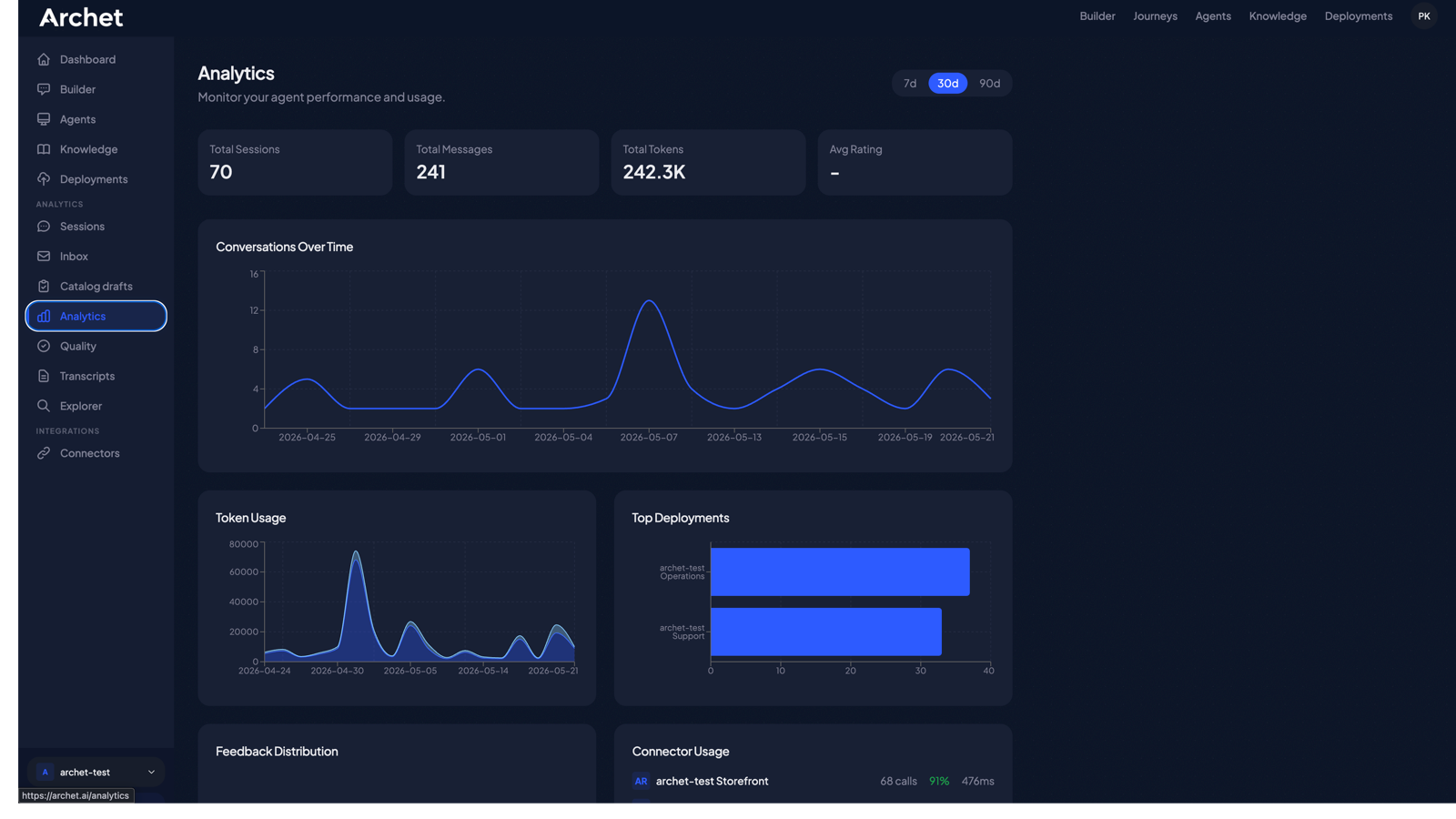The height and width of the screenshot is (819, 1456).
Task: Click the Builder chat icon in sidebar
Action: tap(44, 89)
